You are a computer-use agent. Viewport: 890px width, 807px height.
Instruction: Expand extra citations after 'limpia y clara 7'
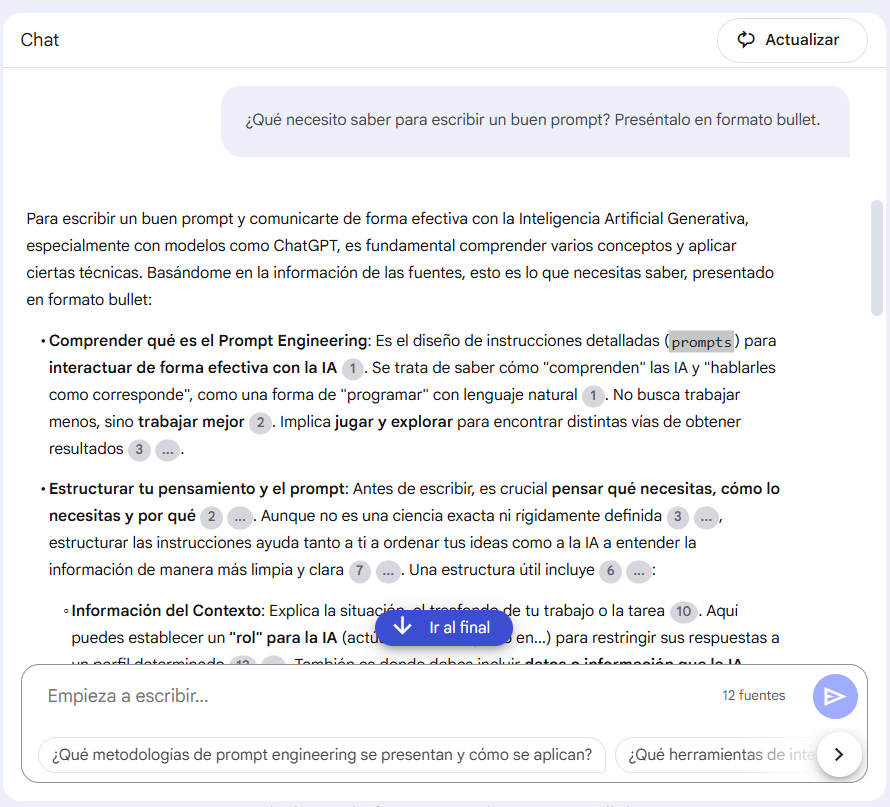tap(388, 571)
